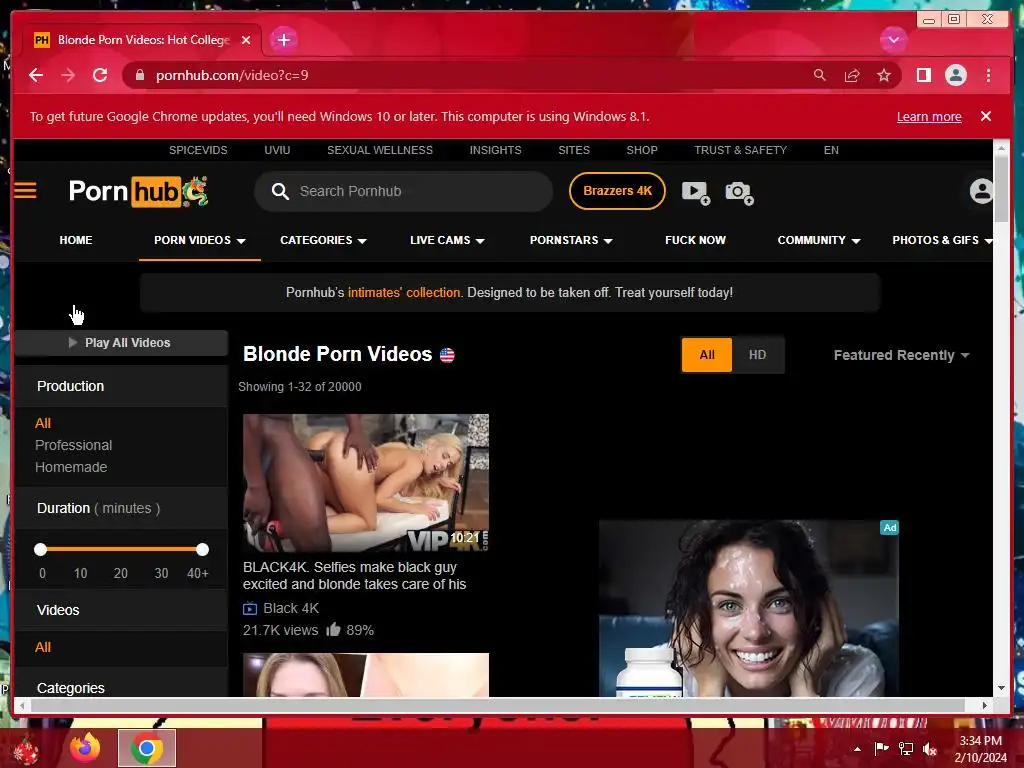Open the Featured Recently sort dropdown
The width and height of the screenshot is (1024, 768).
901,355
